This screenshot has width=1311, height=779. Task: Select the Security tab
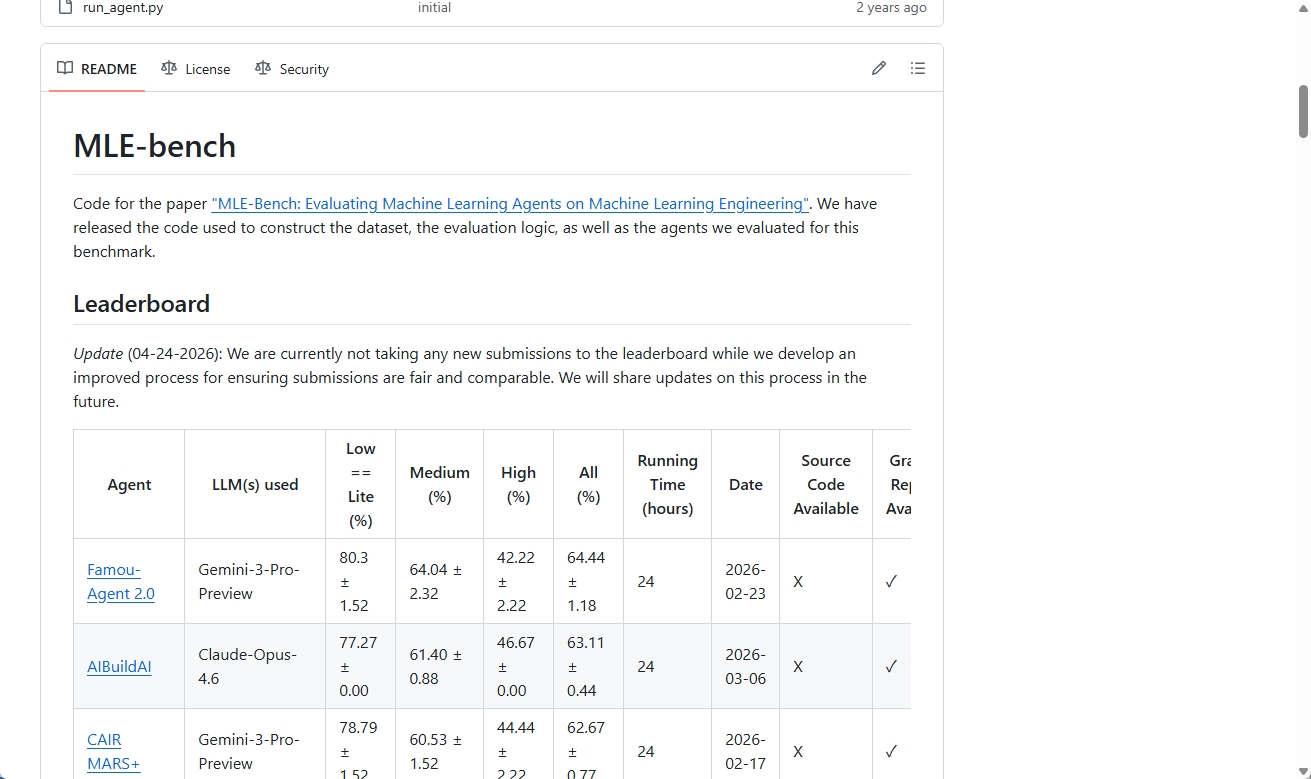coord(292,69)
